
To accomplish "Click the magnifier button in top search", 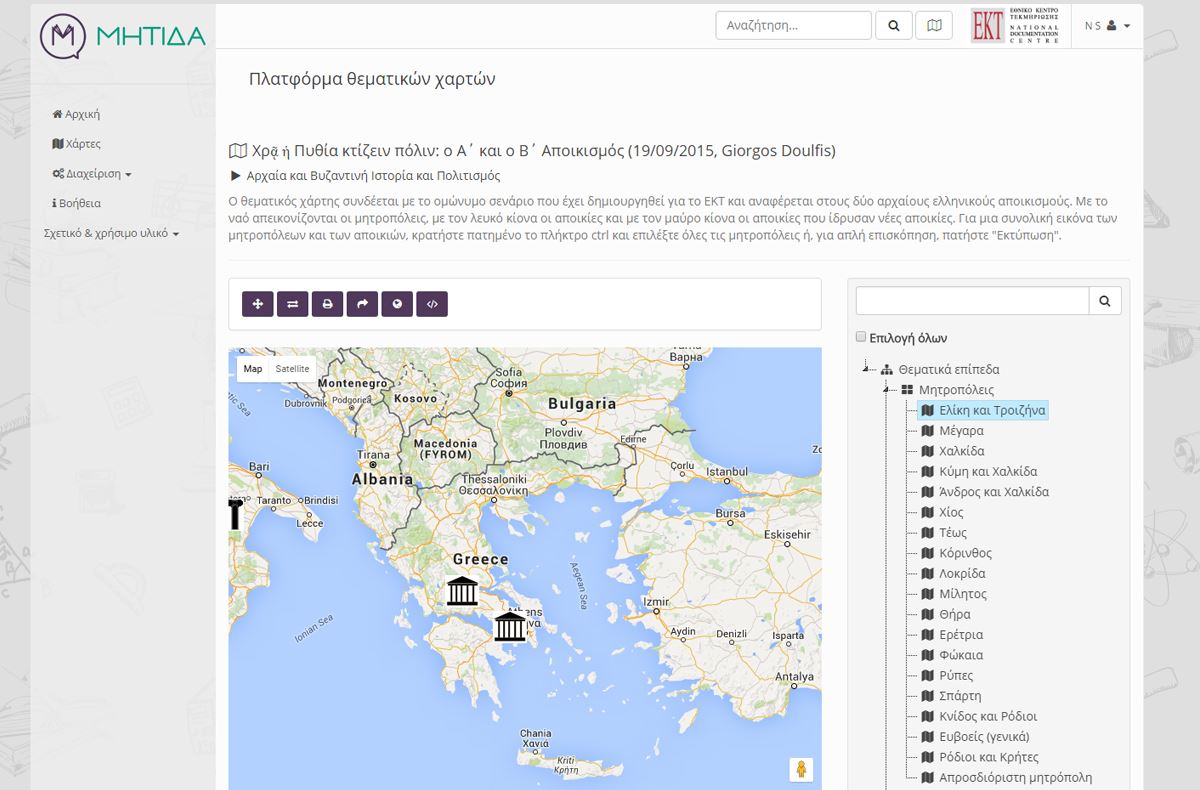I will 893,26.
